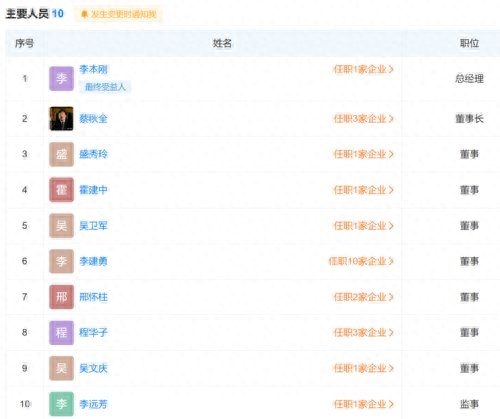Click sequence number 10 in 李远芳's row
The width and height of the screenshot is (500, 419).
click(x=25, y=404)
